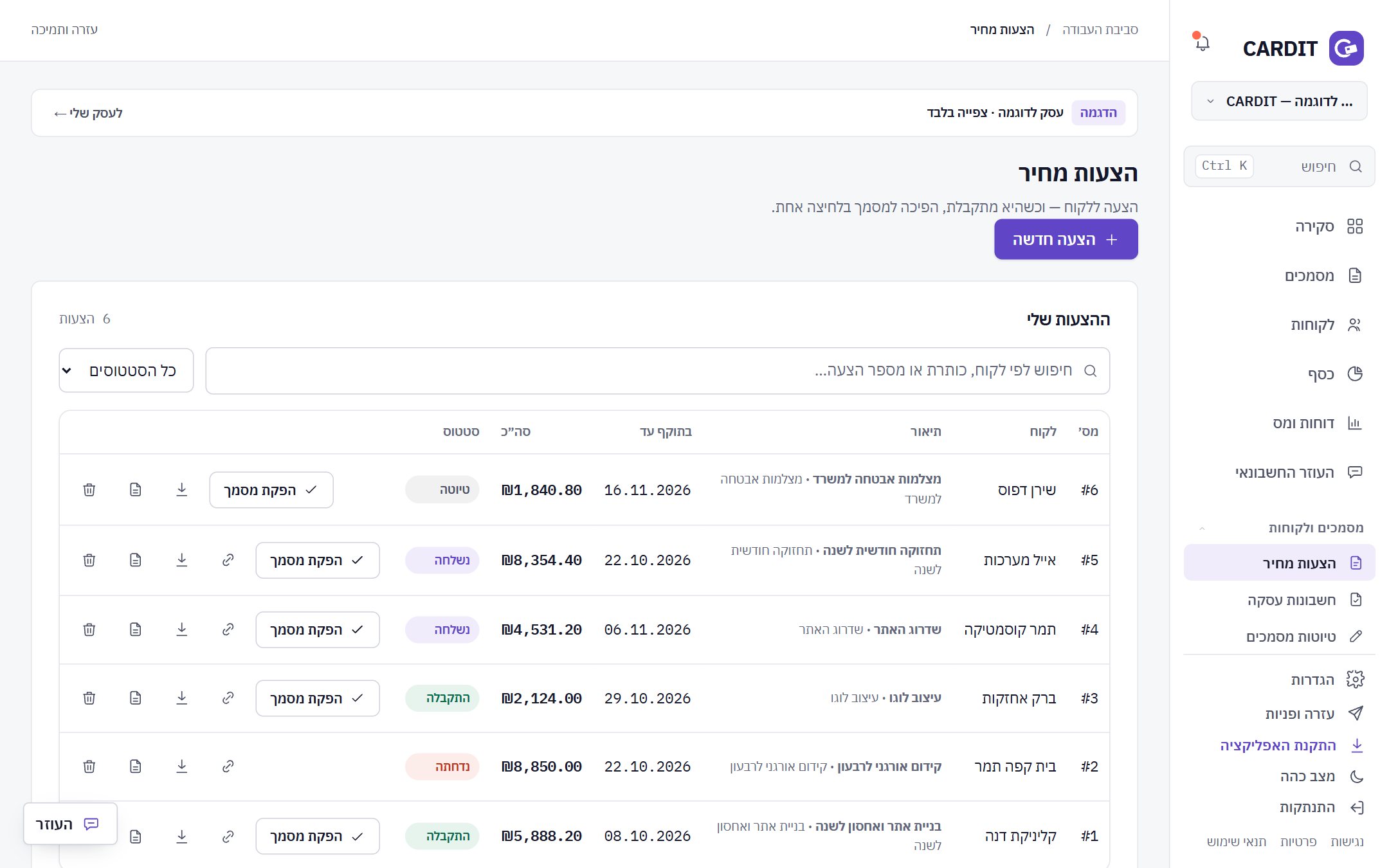
Task: Click סביבת העבודה breadcrumb
Action: tap(1100, 30)
